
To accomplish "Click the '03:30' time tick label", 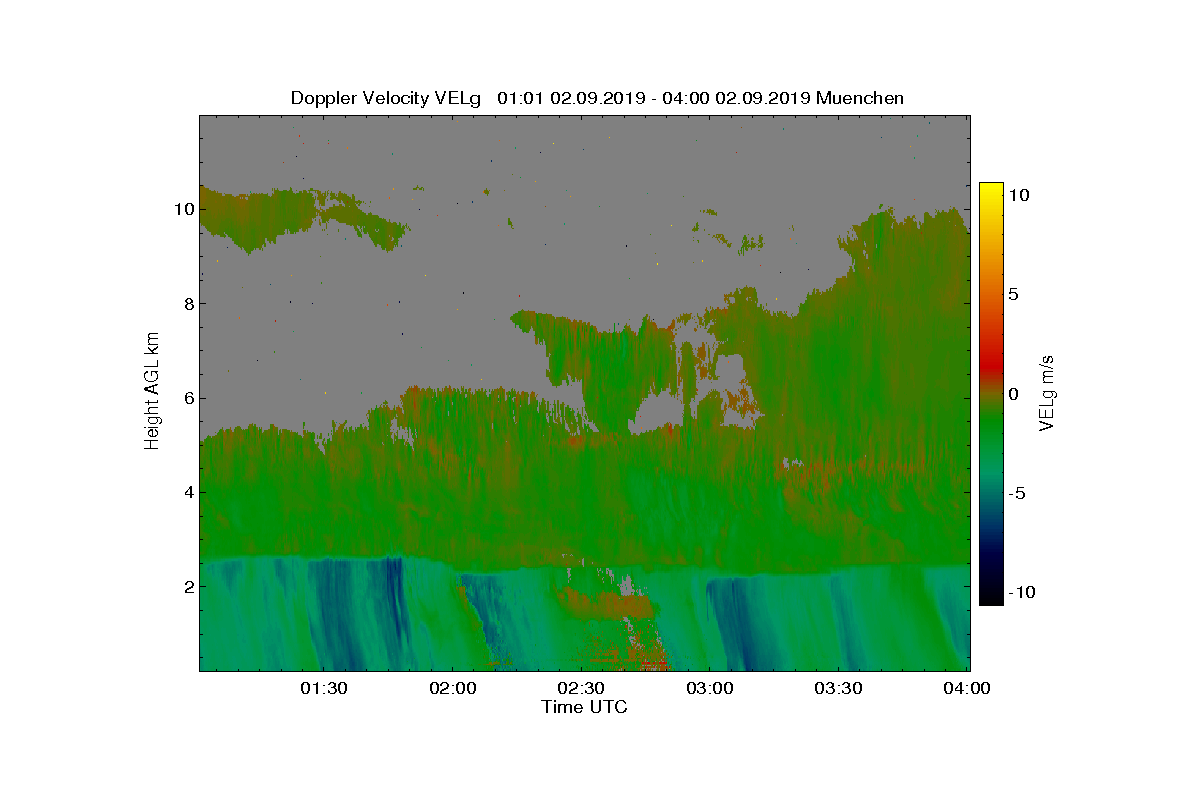I will click(x=839, y=688).
